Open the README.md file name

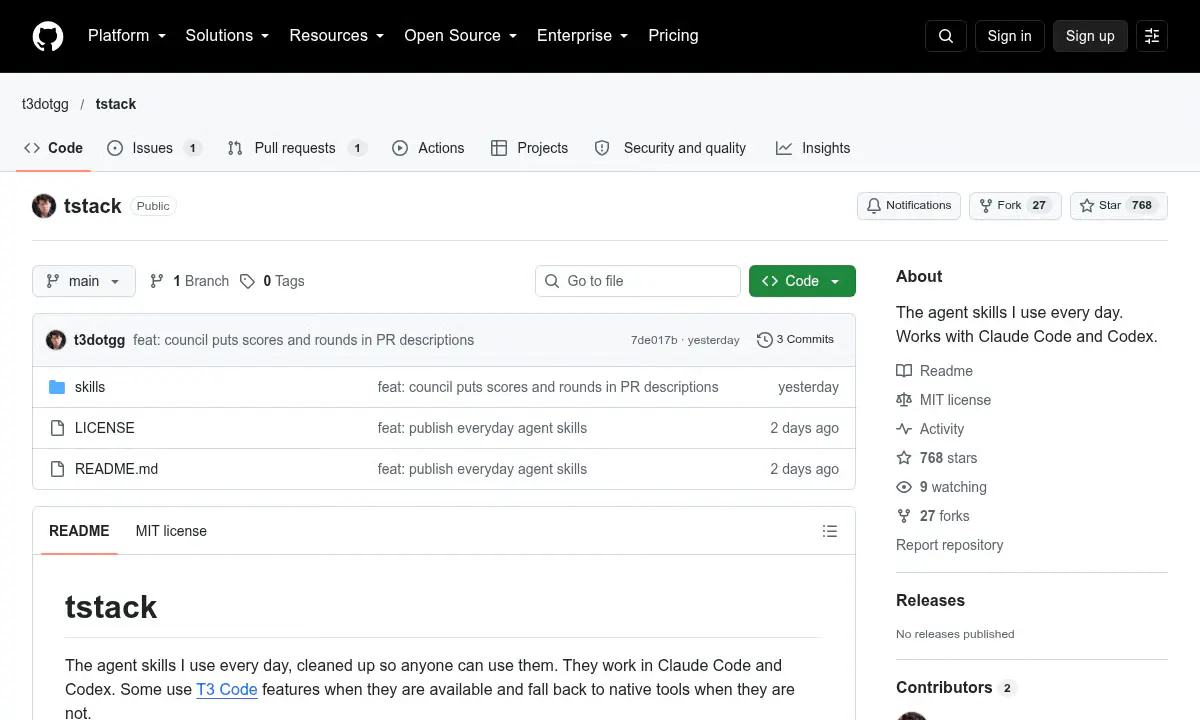pyautogui.click(x=116, y=469)
